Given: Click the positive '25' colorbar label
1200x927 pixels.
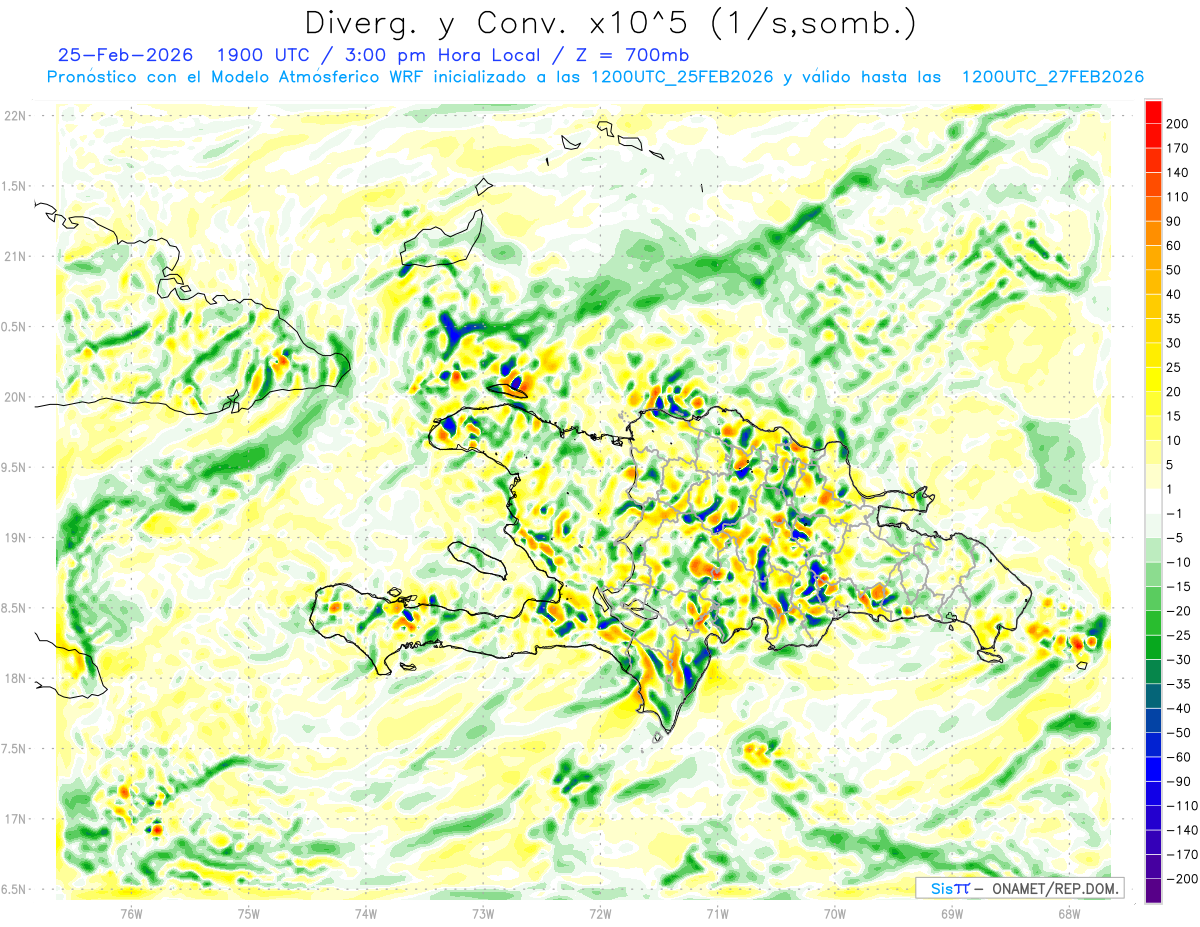Looking at the screenshot, I should [x=1176, y=367].
